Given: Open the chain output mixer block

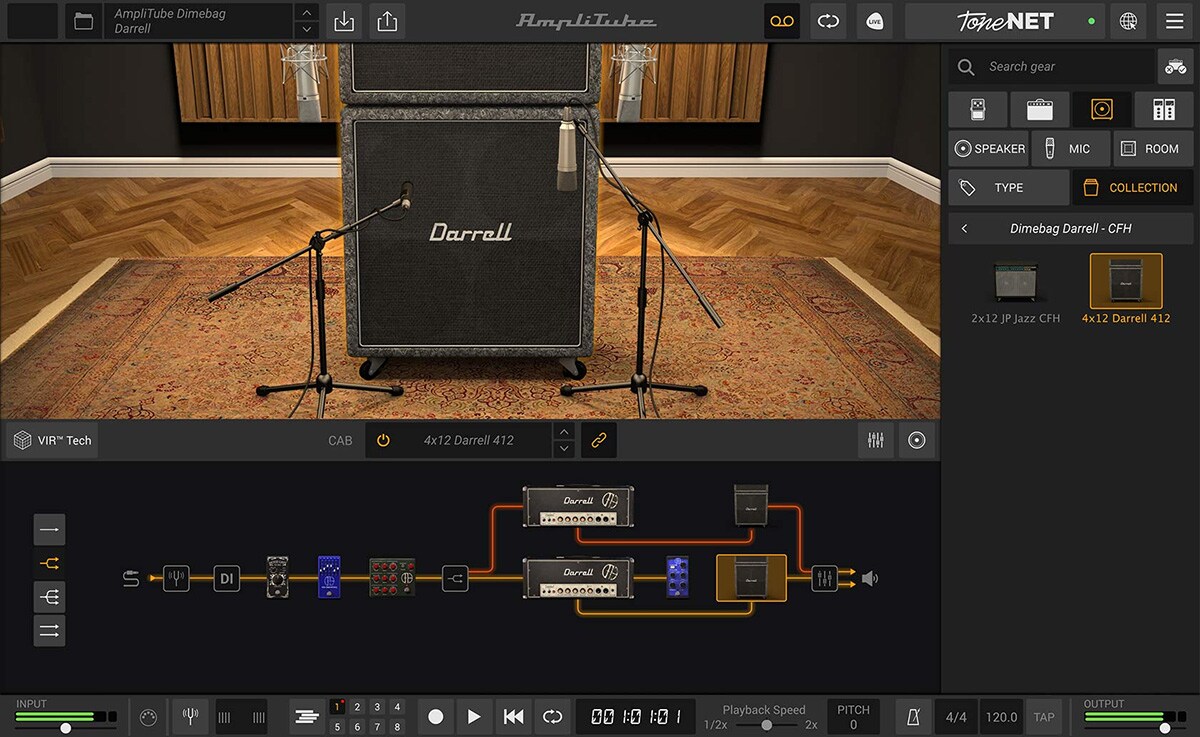Looking at the screenshot, I should pyautogui.click(x=824, y=578).
